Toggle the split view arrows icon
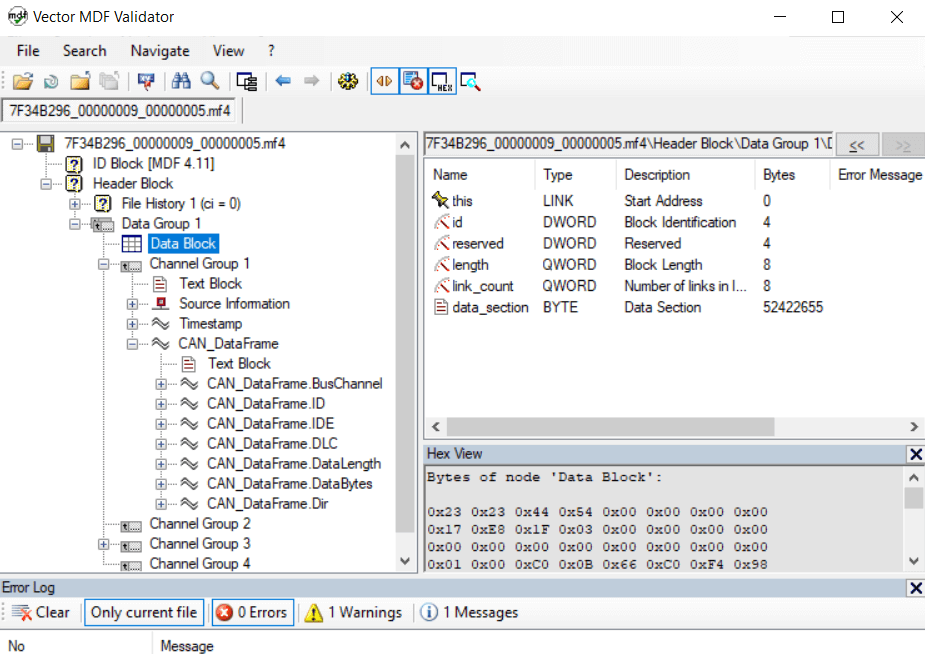This screenshot has width=925, height=654. 385,81
